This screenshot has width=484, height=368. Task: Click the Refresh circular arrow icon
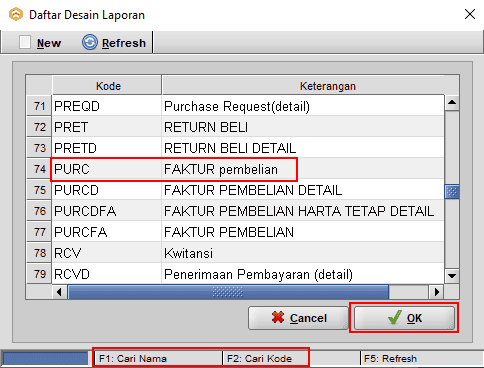click(x=90, y=42)
